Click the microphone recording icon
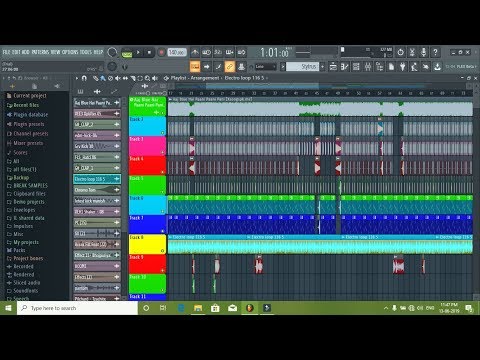Image resolution: width=480 pixels, height=360 pixels. pos(423,52)
